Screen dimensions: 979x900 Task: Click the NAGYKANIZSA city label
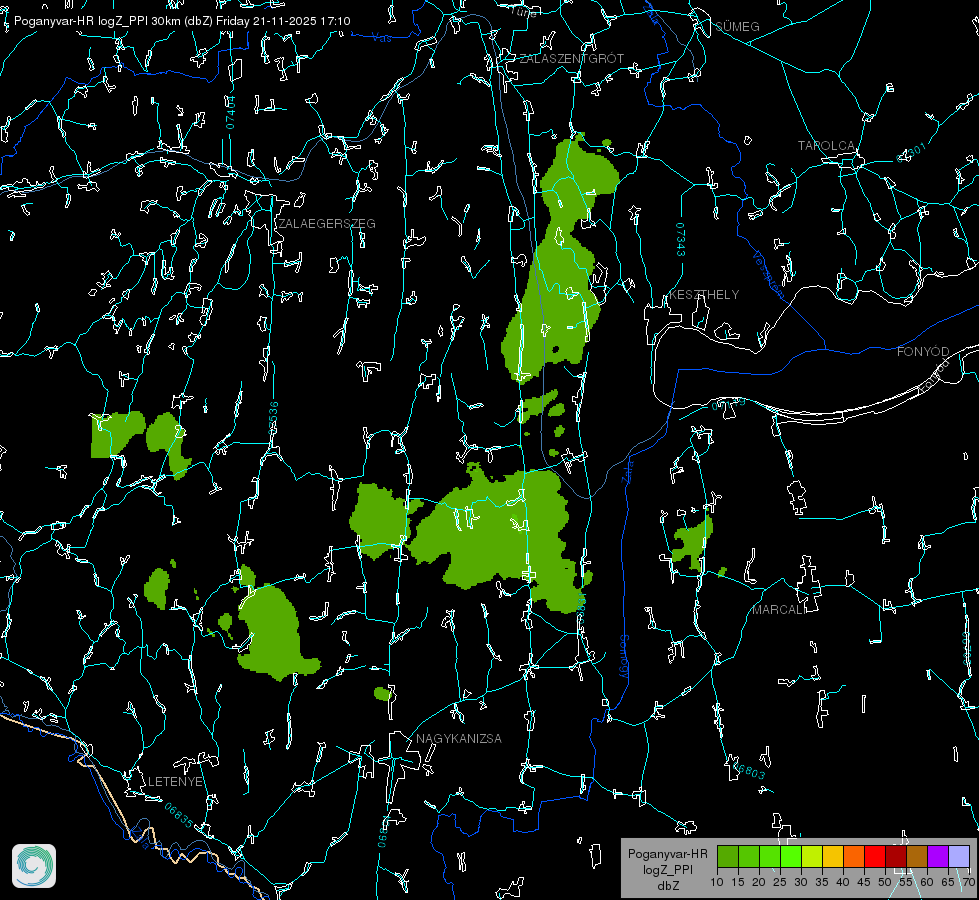[x=459, y=739]
